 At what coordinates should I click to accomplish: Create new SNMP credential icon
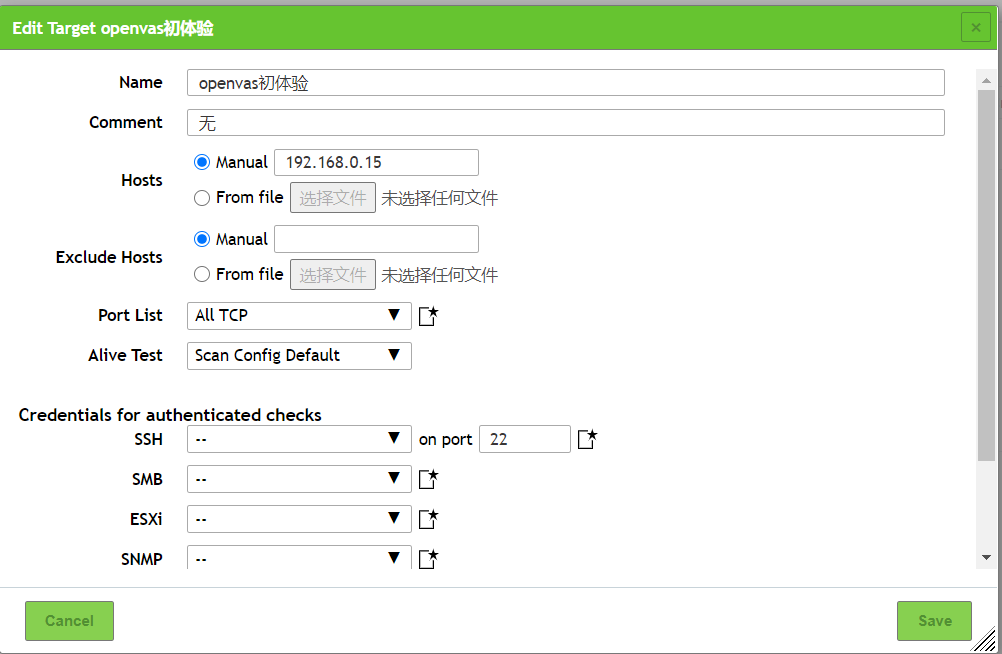[428, 559]
